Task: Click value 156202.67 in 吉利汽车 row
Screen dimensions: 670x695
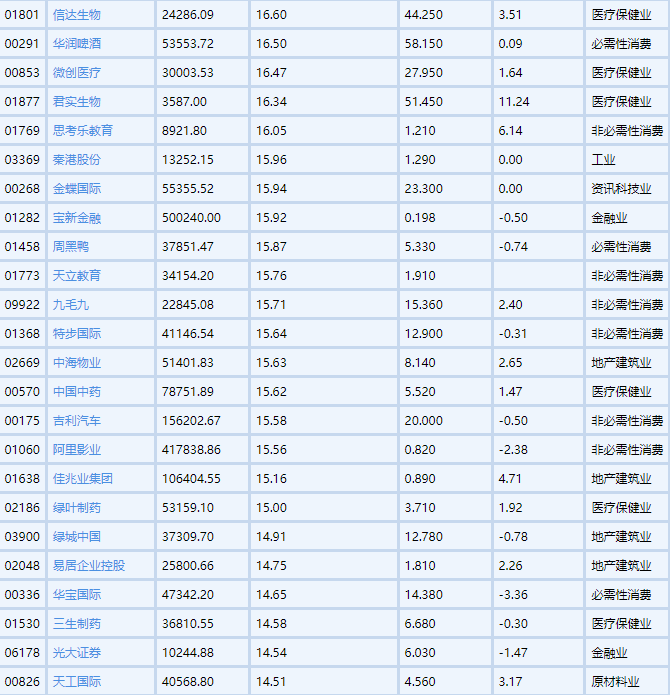Action: pyautogui.click(x=191, y=421)
